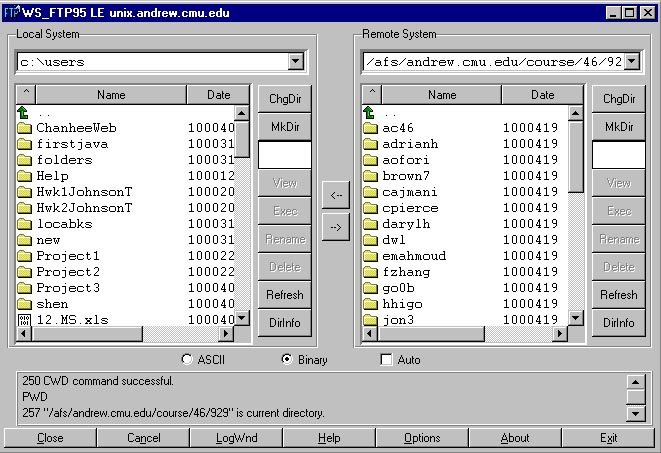Select the brown7 remote folder icon

pyautogui.click(x=370, y=176)
